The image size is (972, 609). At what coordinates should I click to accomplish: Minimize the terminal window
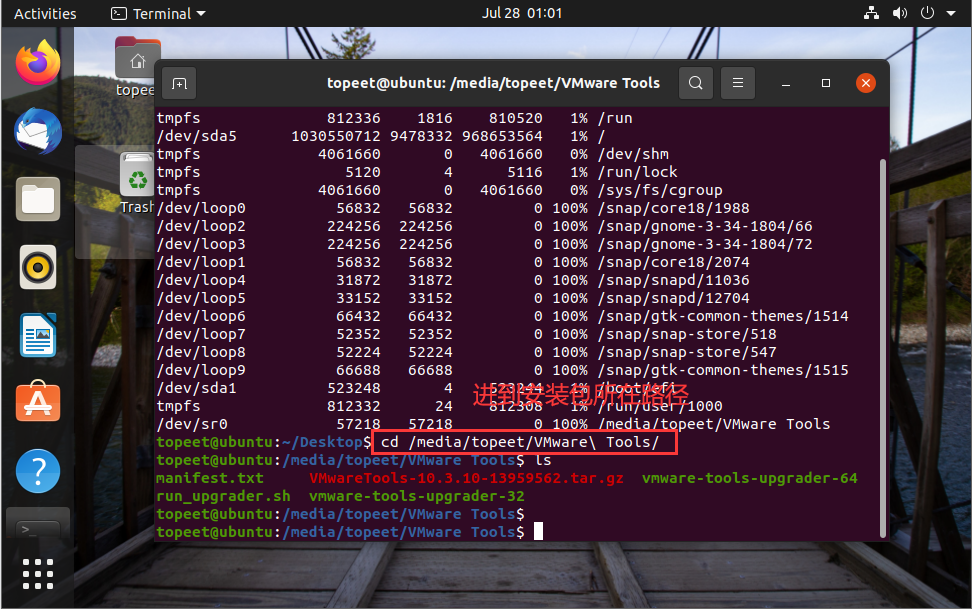tap(786, 83)
